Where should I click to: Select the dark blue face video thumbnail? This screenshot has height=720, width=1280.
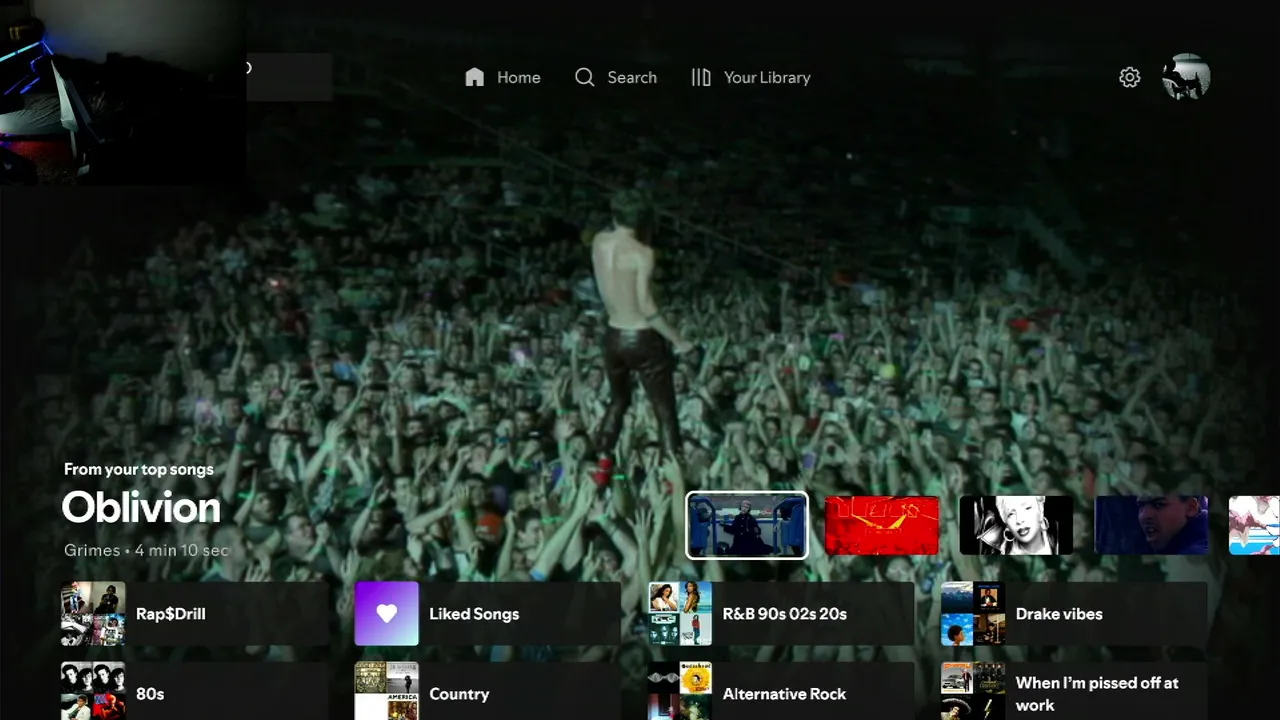(1152, 525)
